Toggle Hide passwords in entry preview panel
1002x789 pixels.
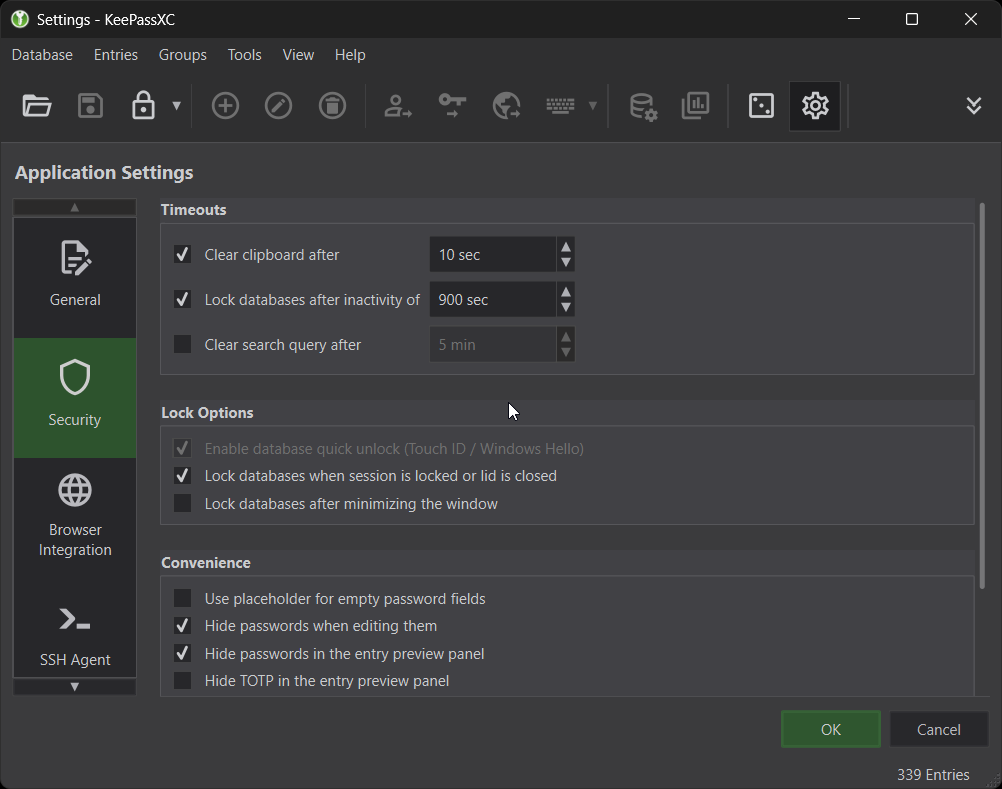point(182,653)
